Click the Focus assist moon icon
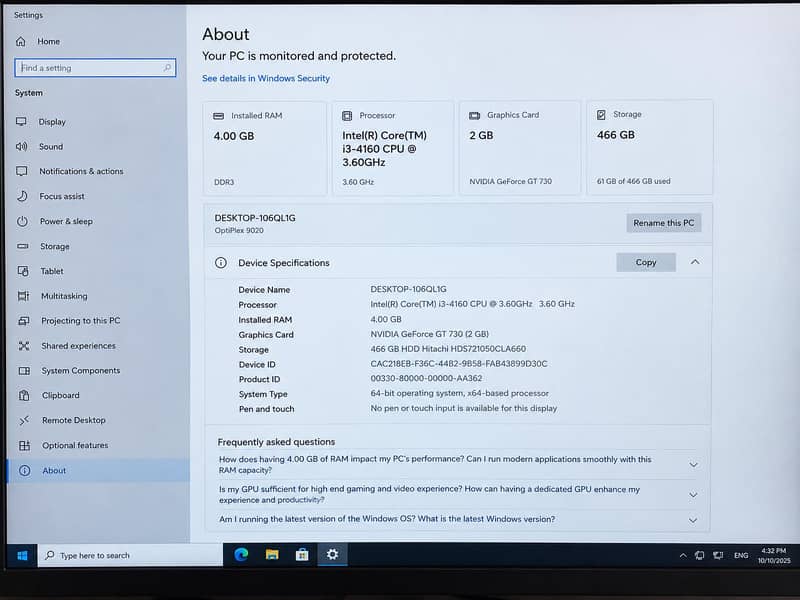Image resolution: width=800 pixels, height=600 pixels. point(22,196)
